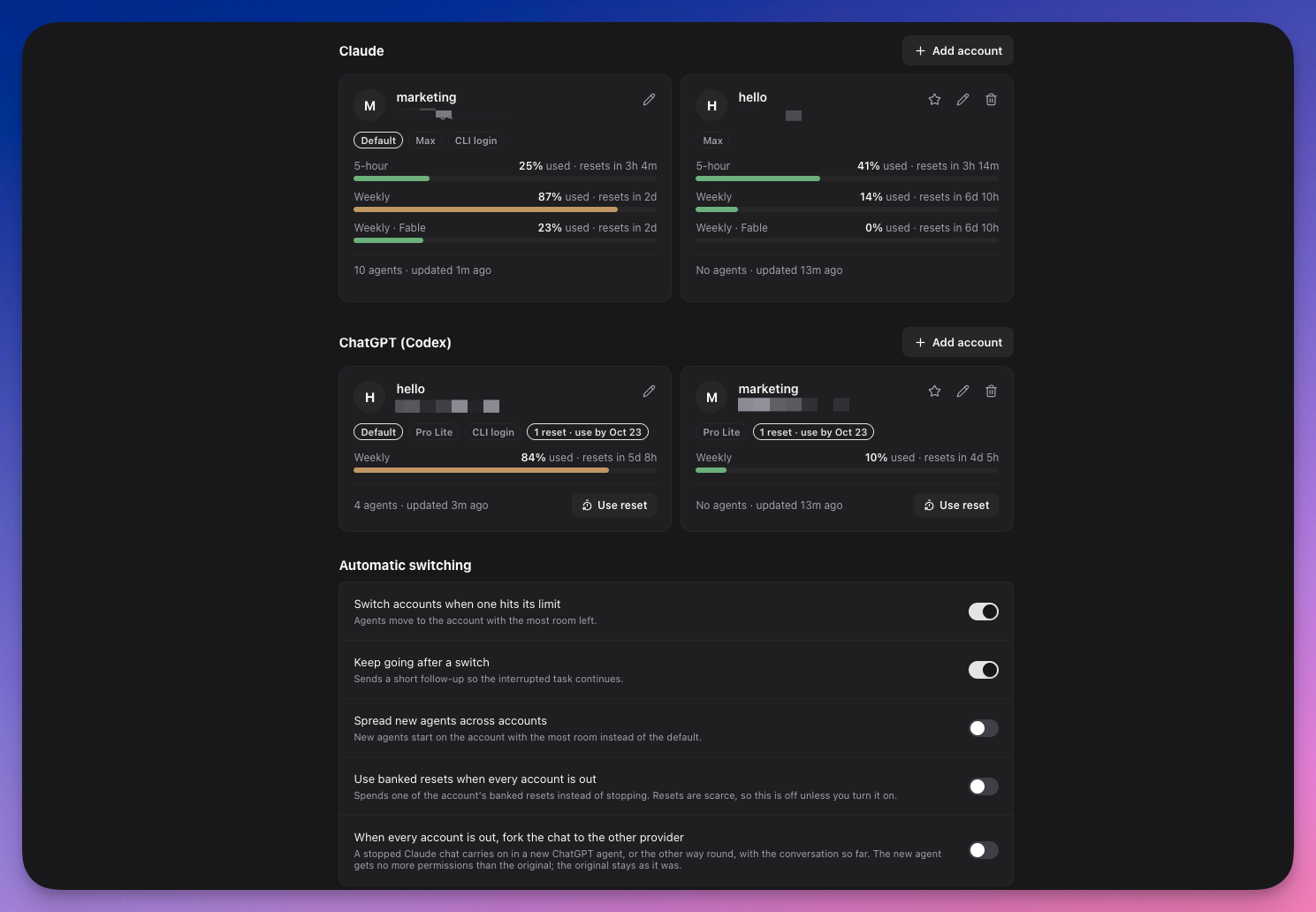The image size is (1316, 912).
Task: Click the H avatar of the ChatGPT hello account
Action: tap(369, 398)
